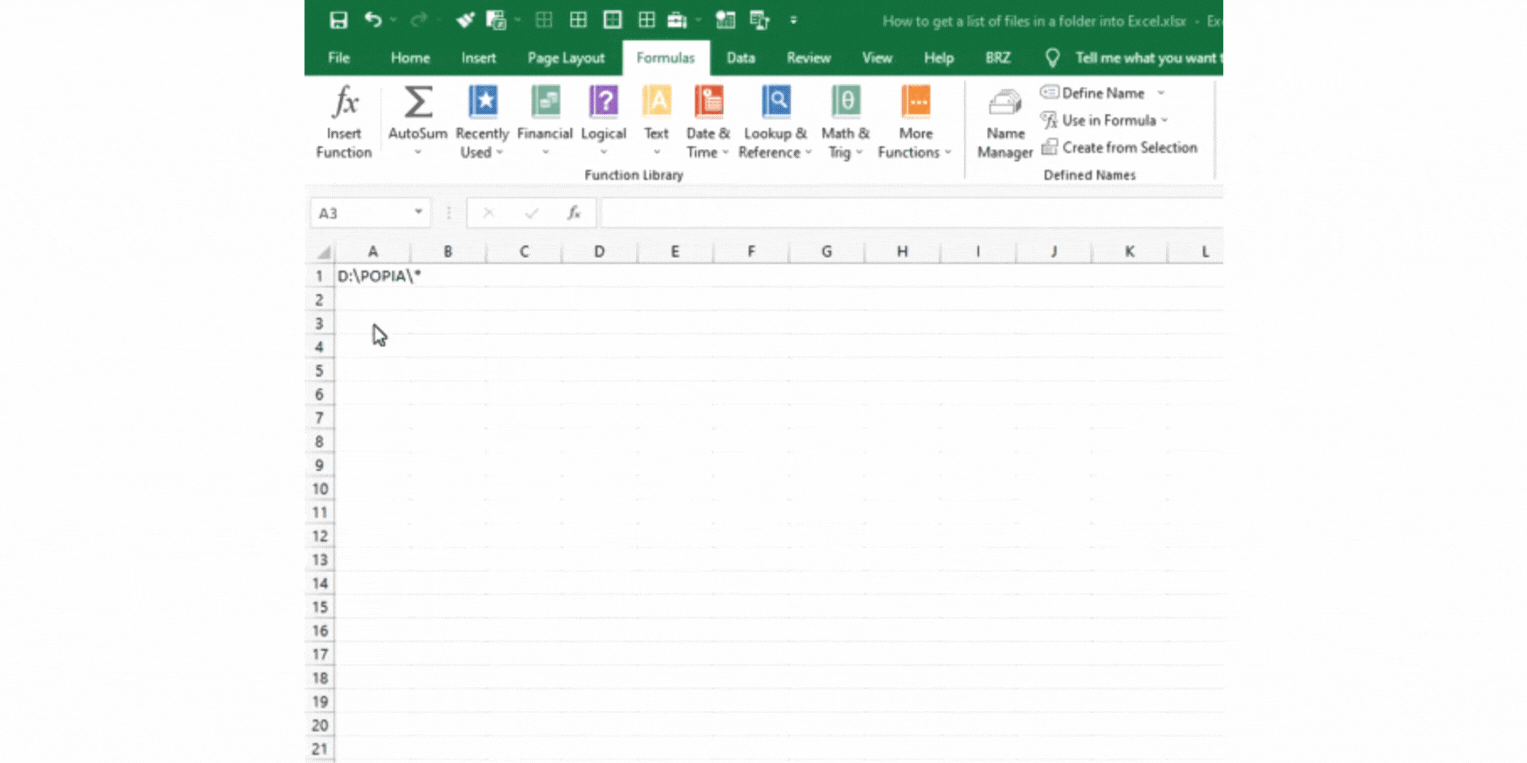Select the Math & Trig icon
The width and height of the screenshot is (1527, 763).
coord(845,100)
